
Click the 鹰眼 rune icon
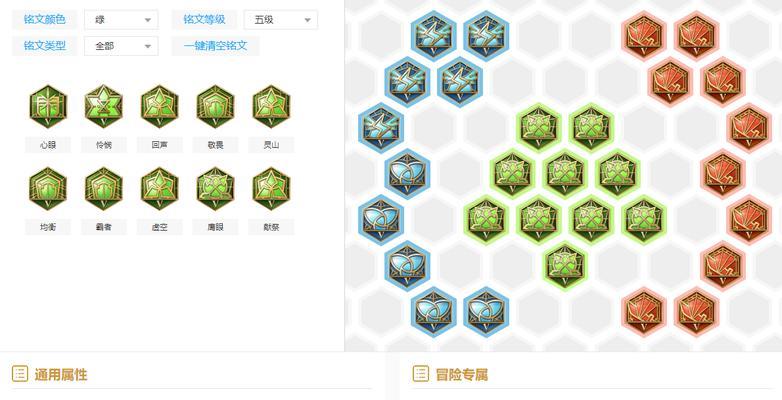[x=215, y=189]
